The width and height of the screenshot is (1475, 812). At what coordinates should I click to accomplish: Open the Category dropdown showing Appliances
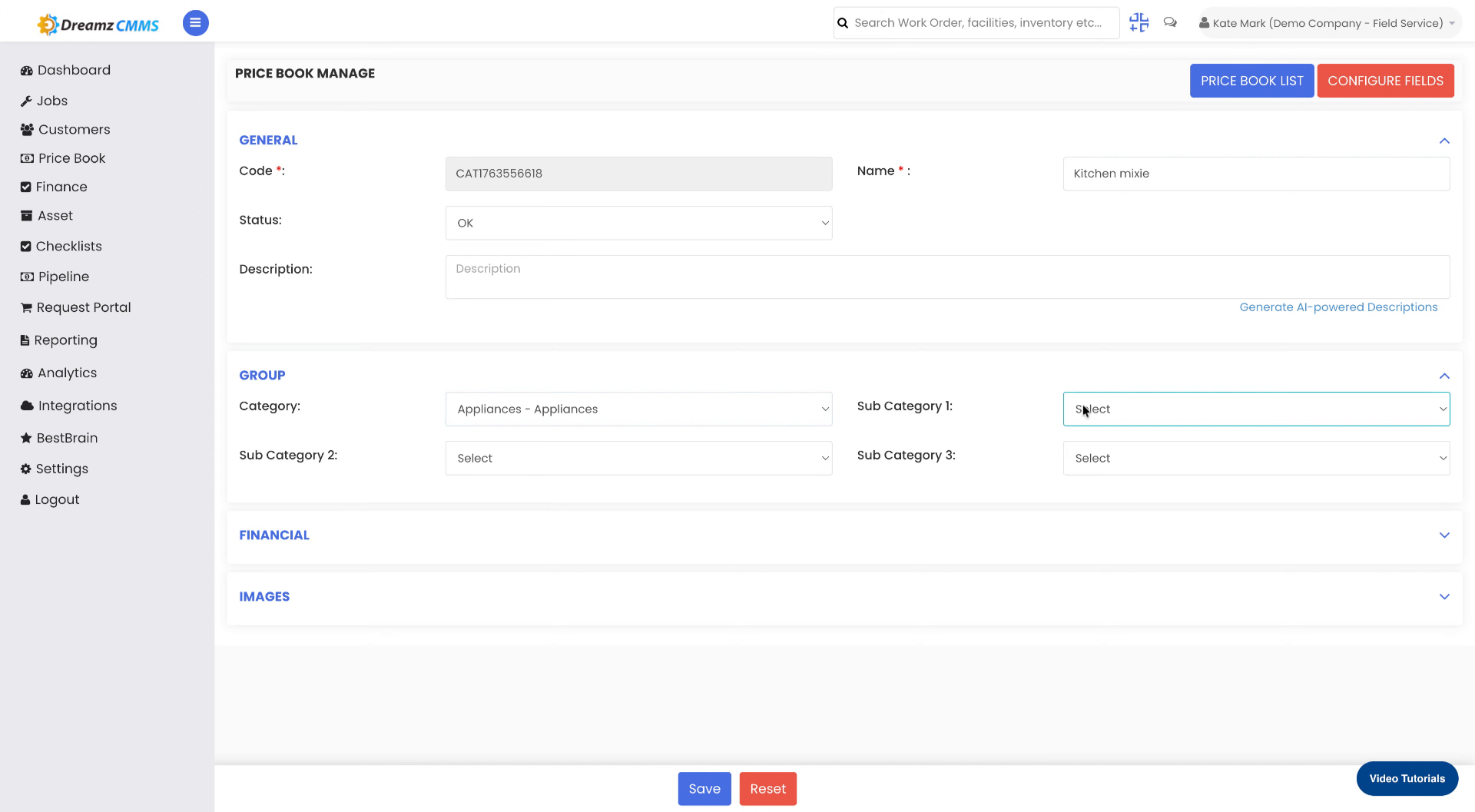[x=638, y=409]
